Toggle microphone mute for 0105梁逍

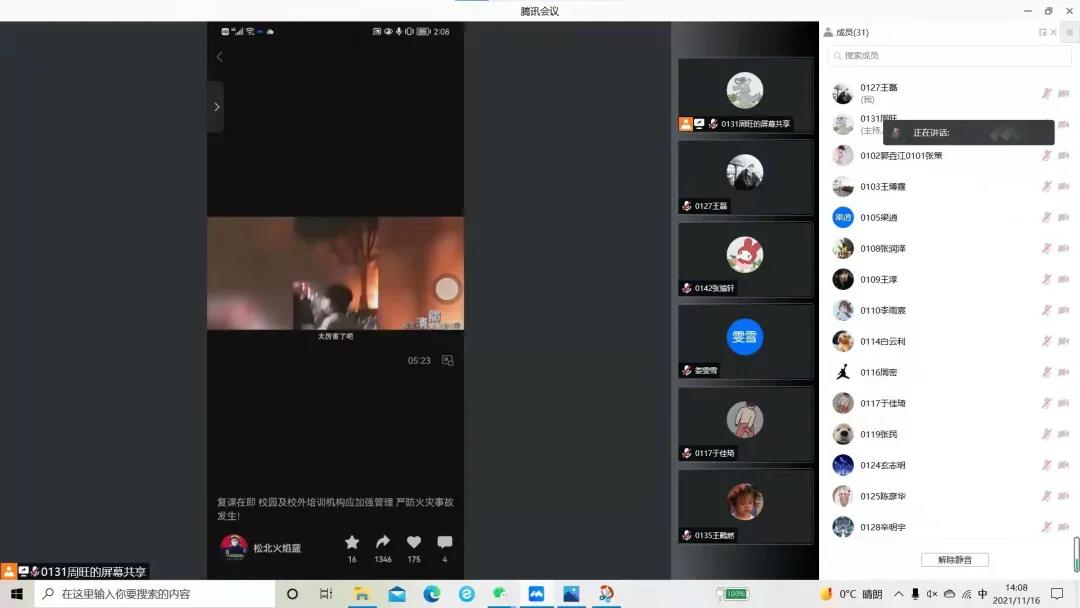1046,218
